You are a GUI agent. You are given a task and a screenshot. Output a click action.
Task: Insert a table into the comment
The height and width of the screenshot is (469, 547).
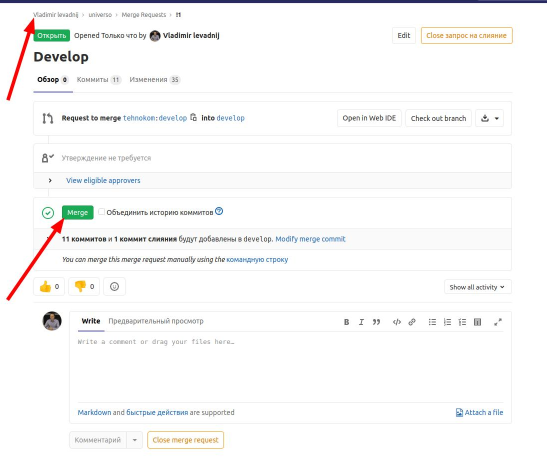[x=478, y=322]
